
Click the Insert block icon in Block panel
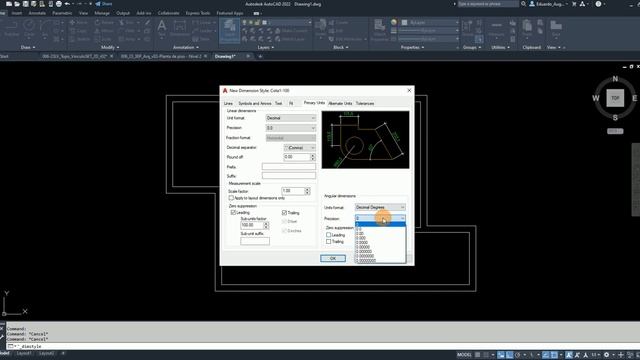coord(320,28)
